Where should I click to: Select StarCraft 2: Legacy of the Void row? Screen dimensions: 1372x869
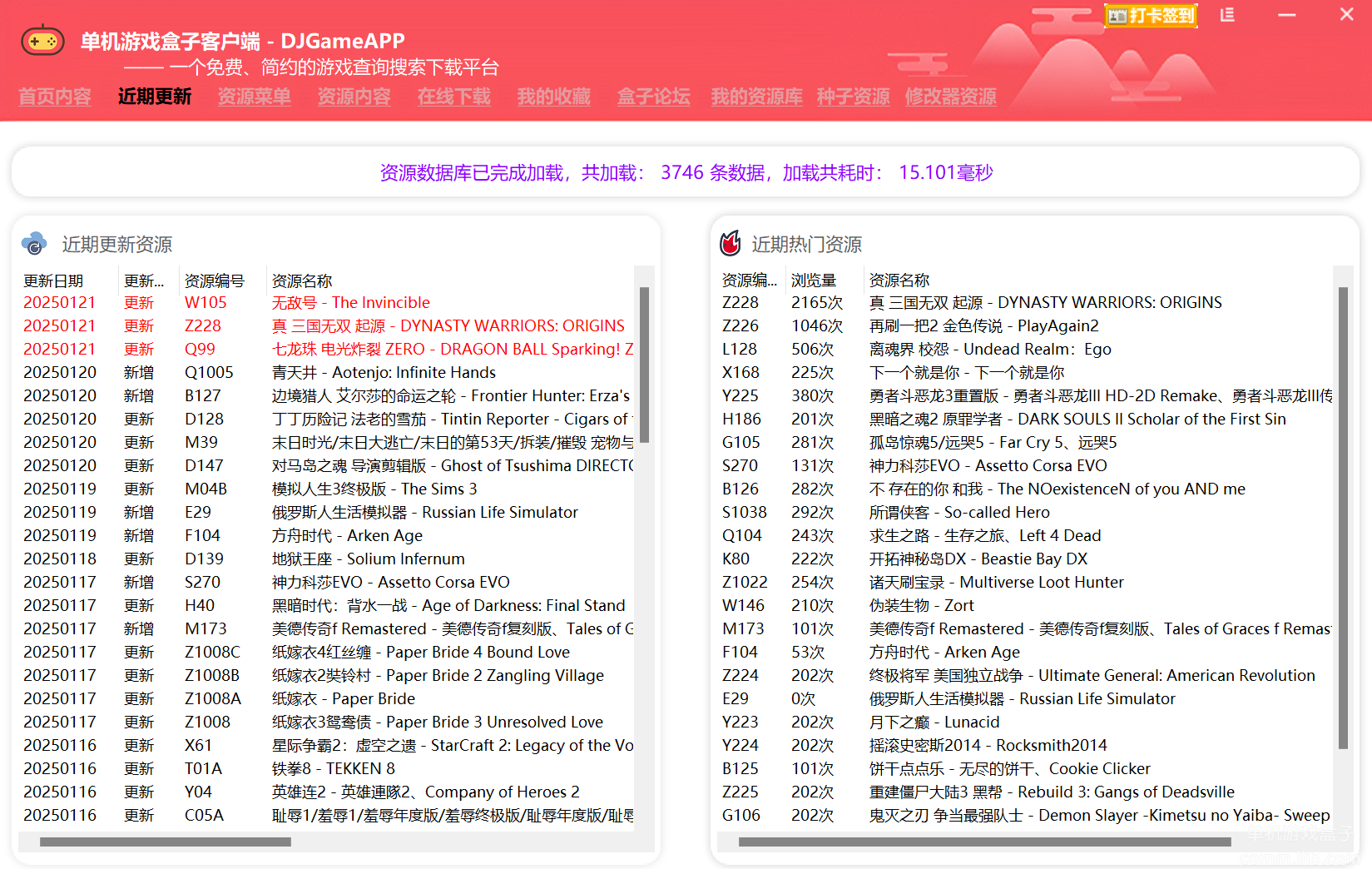pyautogui.click(x=326, y=745)
